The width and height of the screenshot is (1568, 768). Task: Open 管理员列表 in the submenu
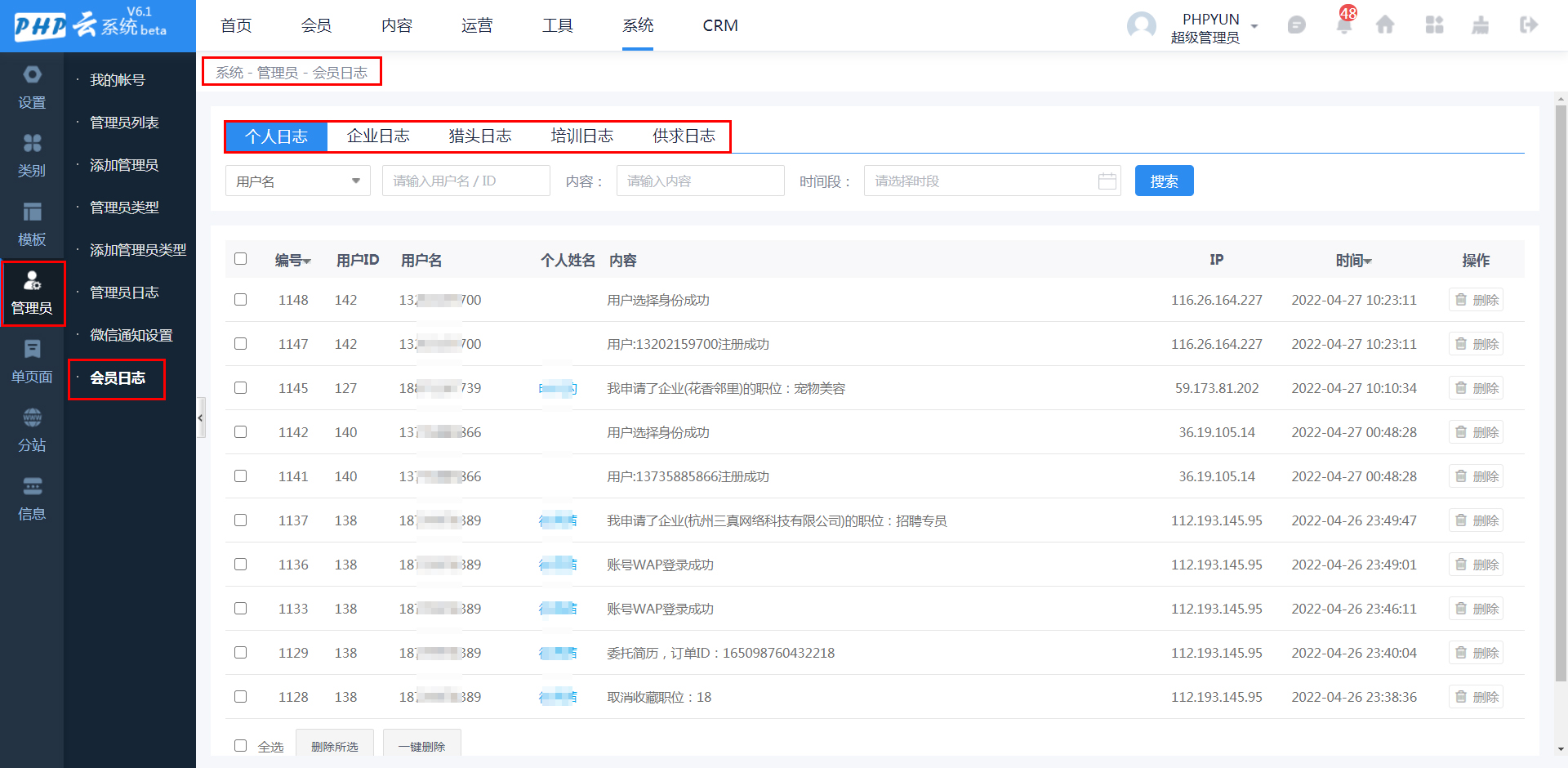pos(124,123)
